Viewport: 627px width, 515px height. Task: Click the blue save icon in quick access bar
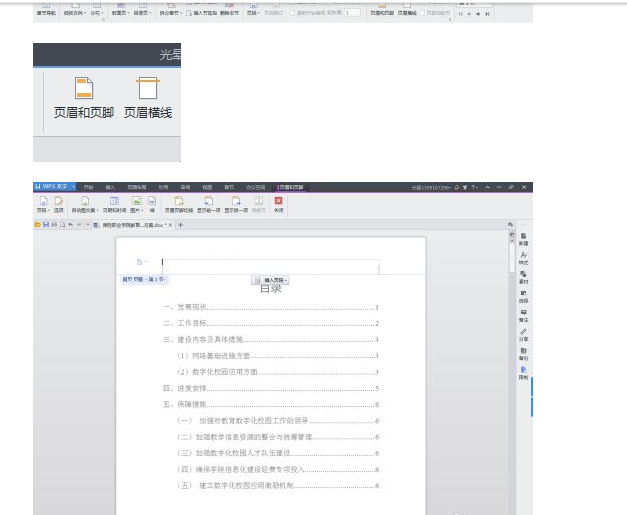46,225
